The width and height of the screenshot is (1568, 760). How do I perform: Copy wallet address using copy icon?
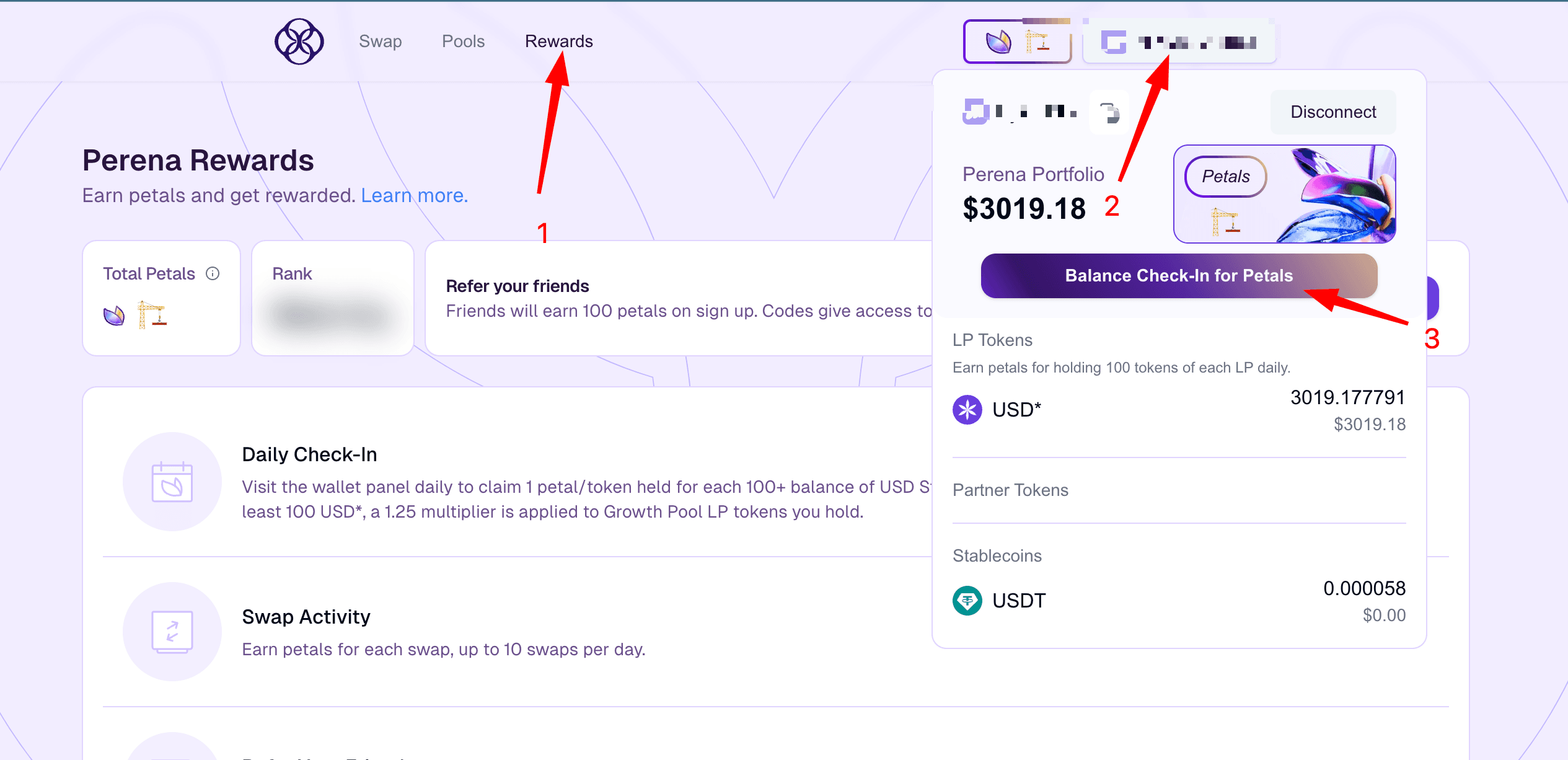click(x=1109, y=112)
